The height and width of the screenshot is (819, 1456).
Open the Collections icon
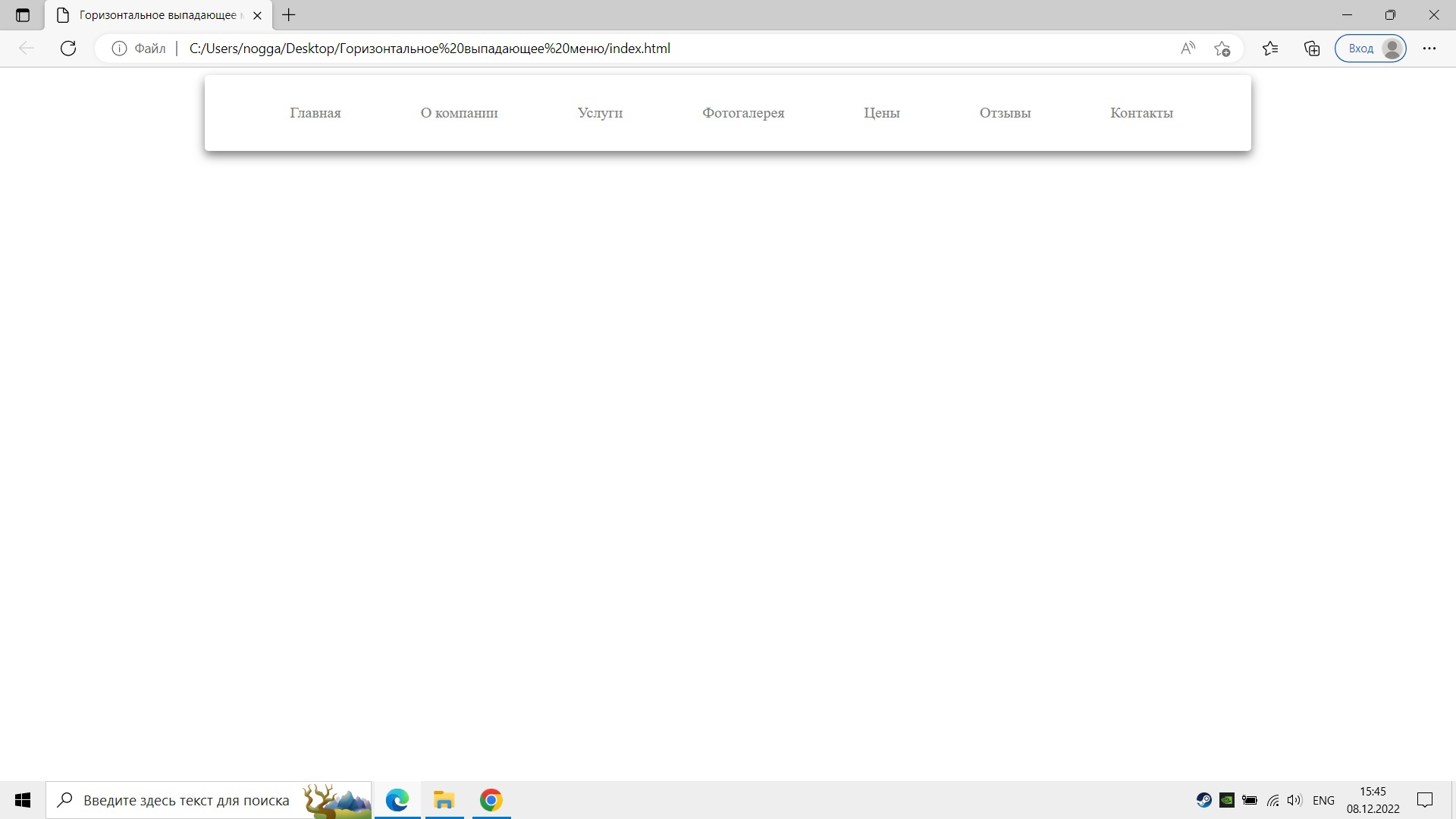pos(1312,49)
